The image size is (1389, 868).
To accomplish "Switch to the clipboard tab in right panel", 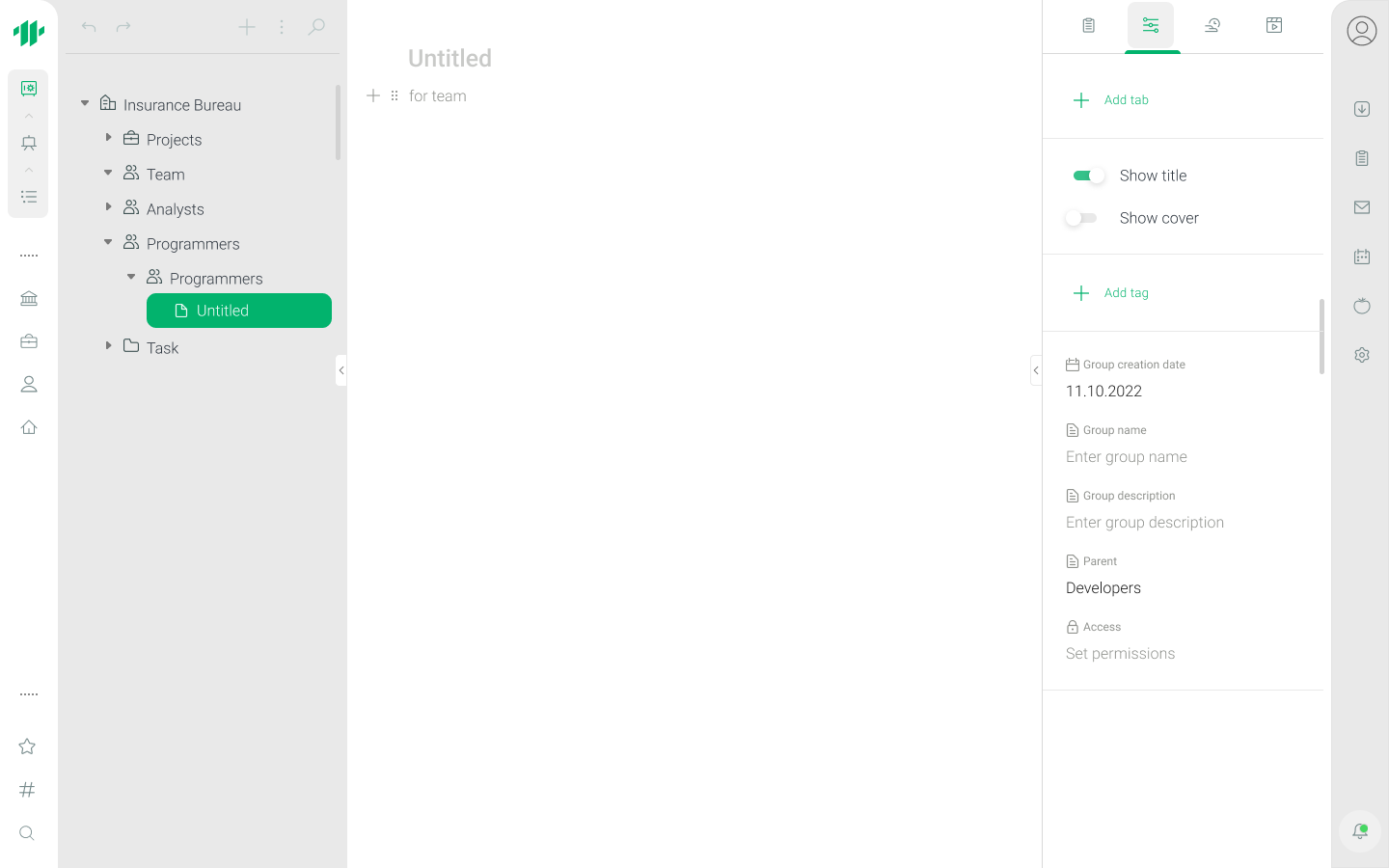I will (1088, 26).
